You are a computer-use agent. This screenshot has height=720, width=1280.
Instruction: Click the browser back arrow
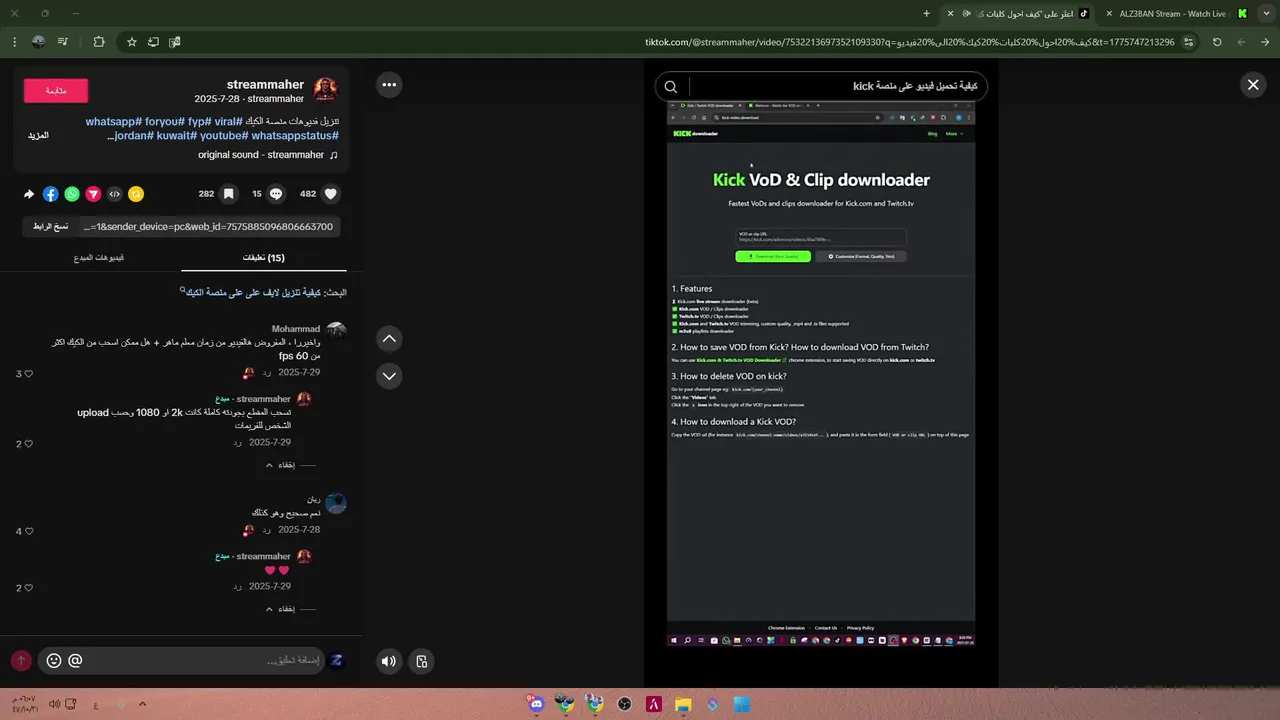(x=1265, y=42)
